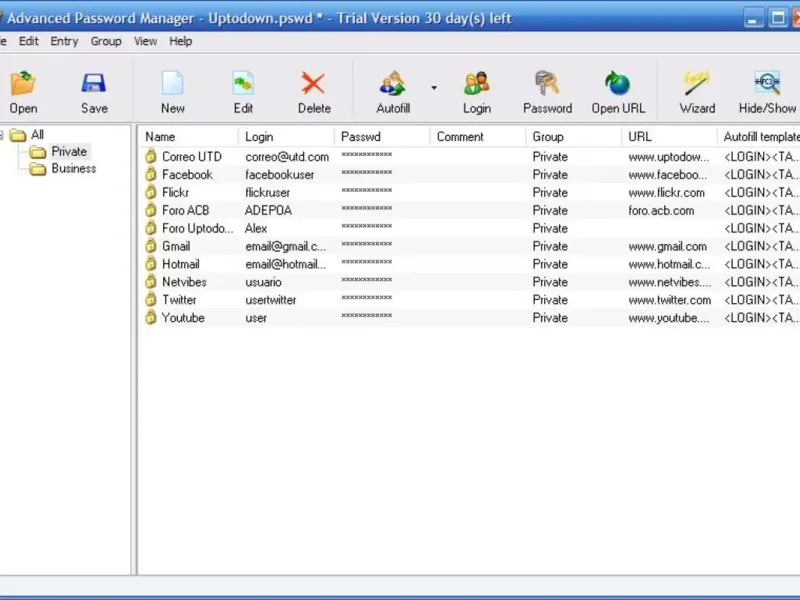
Task: Click the Foro ACB lock icon
Action: coord(150,210)
